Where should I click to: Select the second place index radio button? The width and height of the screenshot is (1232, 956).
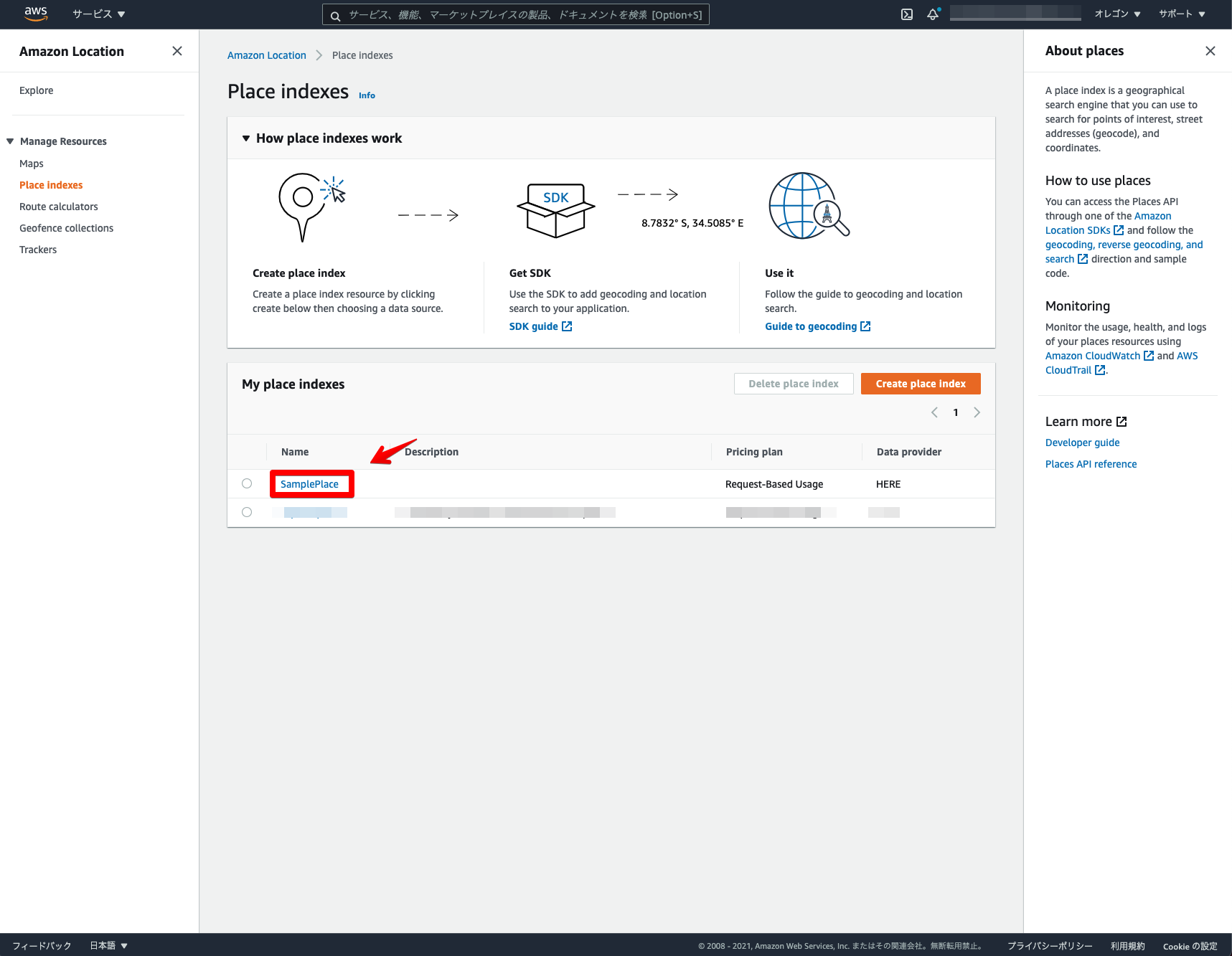tap(247, 512)
